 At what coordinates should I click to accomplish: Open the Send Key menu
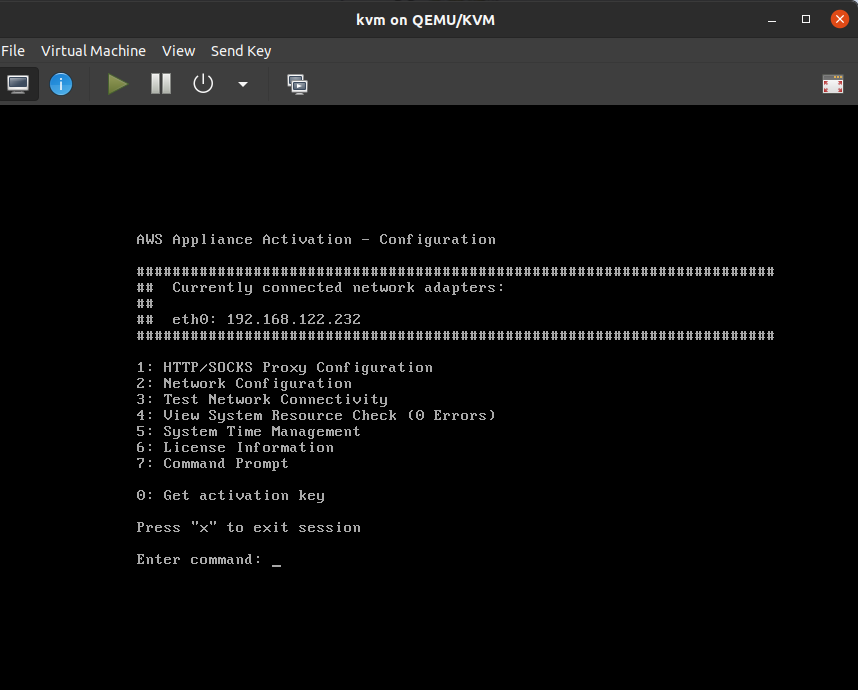click(241, 51)
